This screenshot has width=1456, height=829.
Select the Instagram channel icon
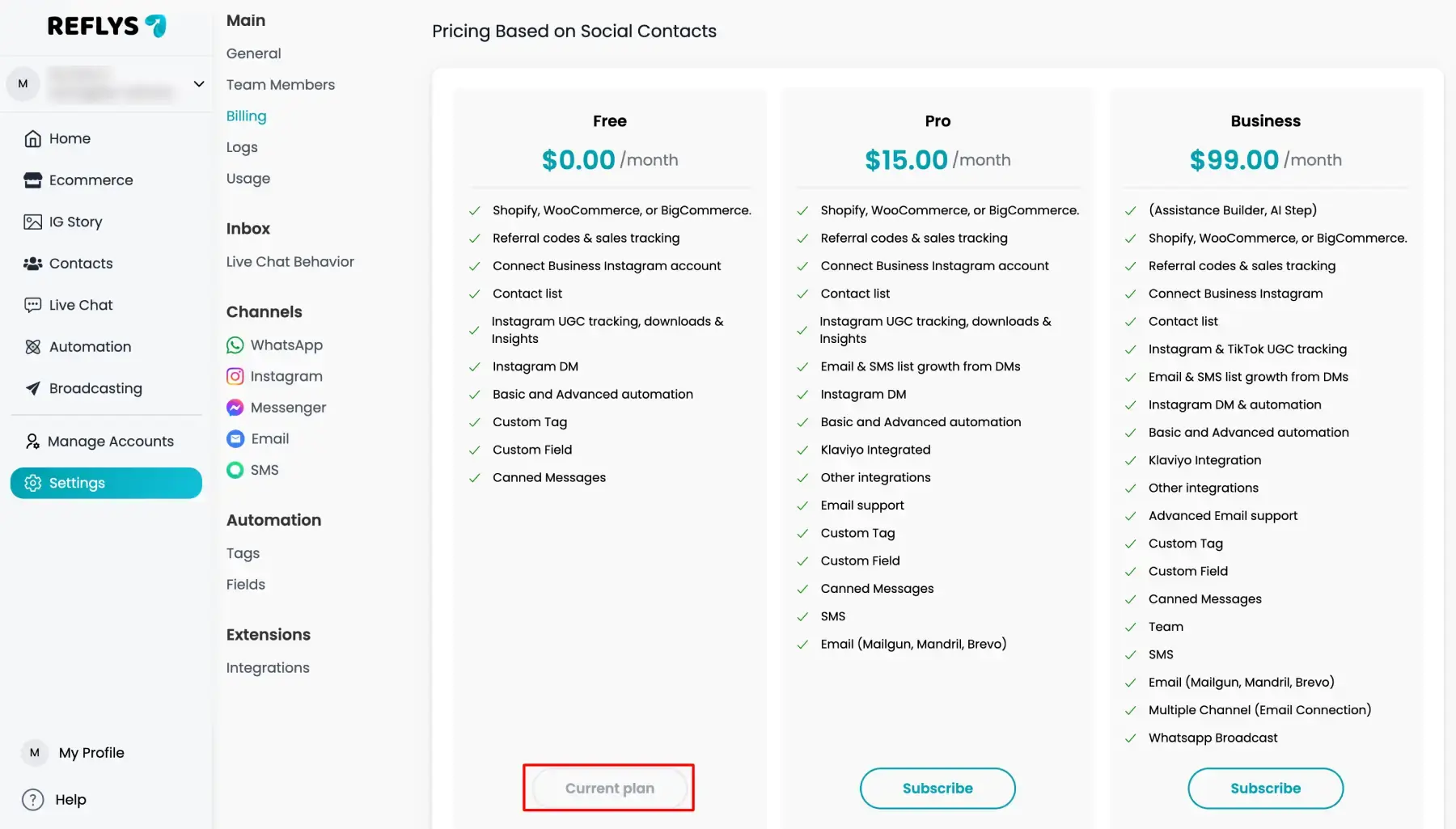235,376
